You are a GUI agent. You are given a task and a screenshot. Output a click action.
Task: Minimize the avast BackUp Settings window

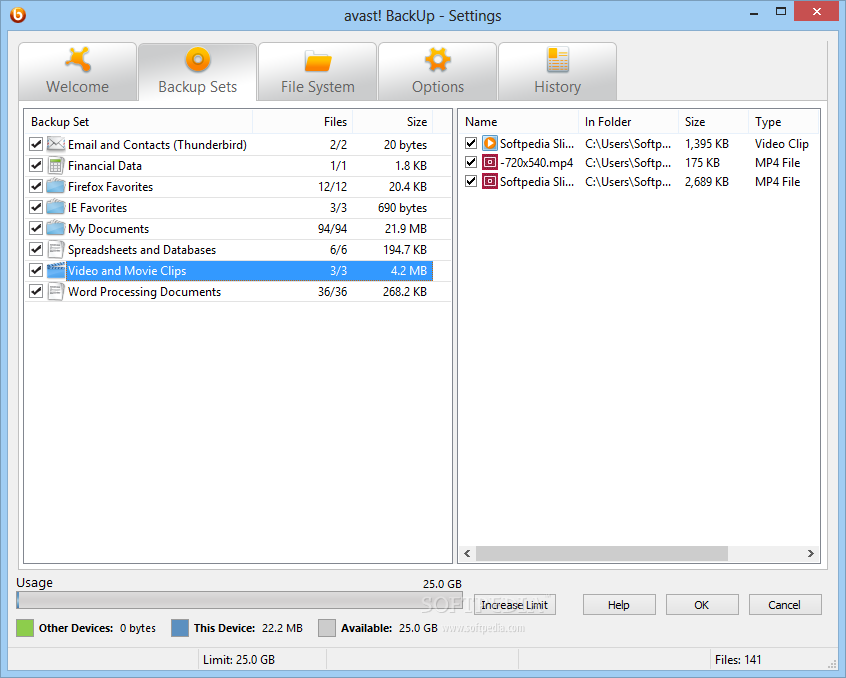[x=754, y=12]
